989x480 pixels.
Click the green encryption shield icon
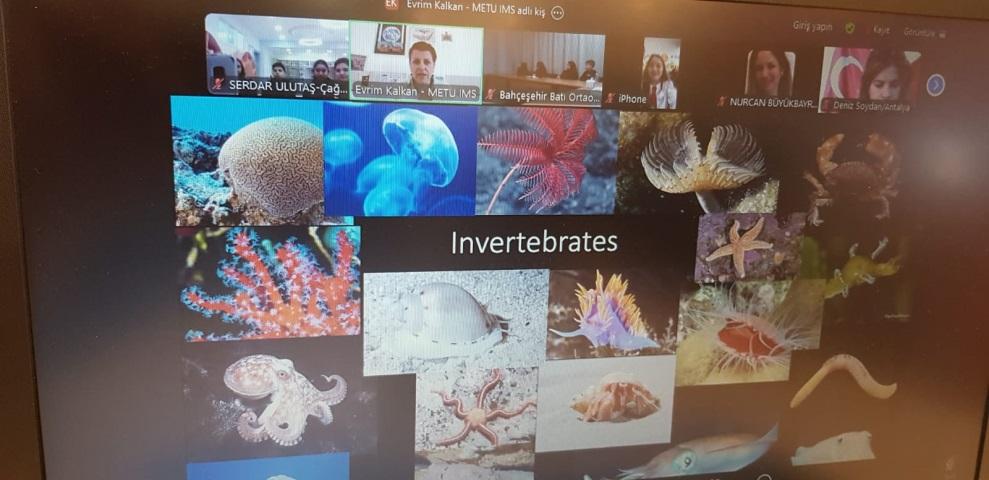[x=850, y=28]
